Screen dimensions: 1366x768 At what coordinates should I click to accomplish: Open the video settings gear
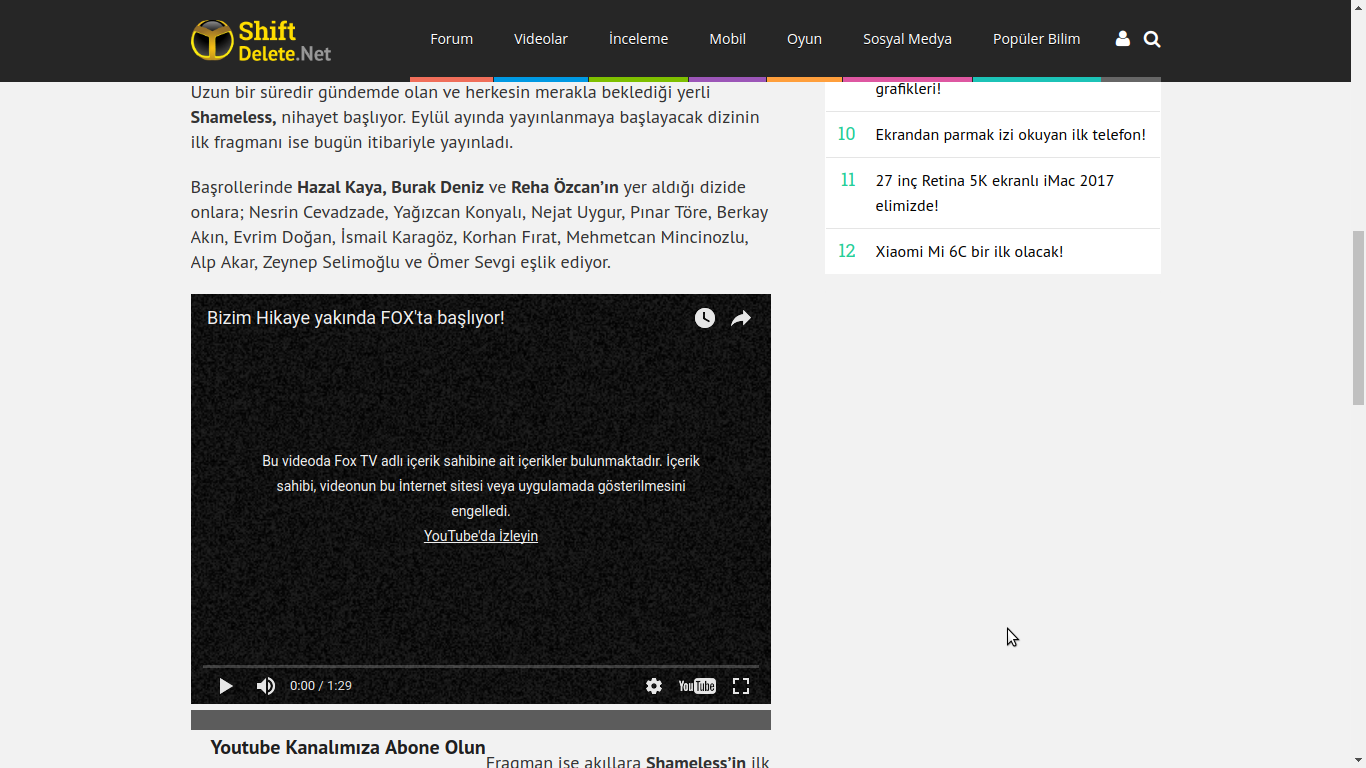click(654, 686)
